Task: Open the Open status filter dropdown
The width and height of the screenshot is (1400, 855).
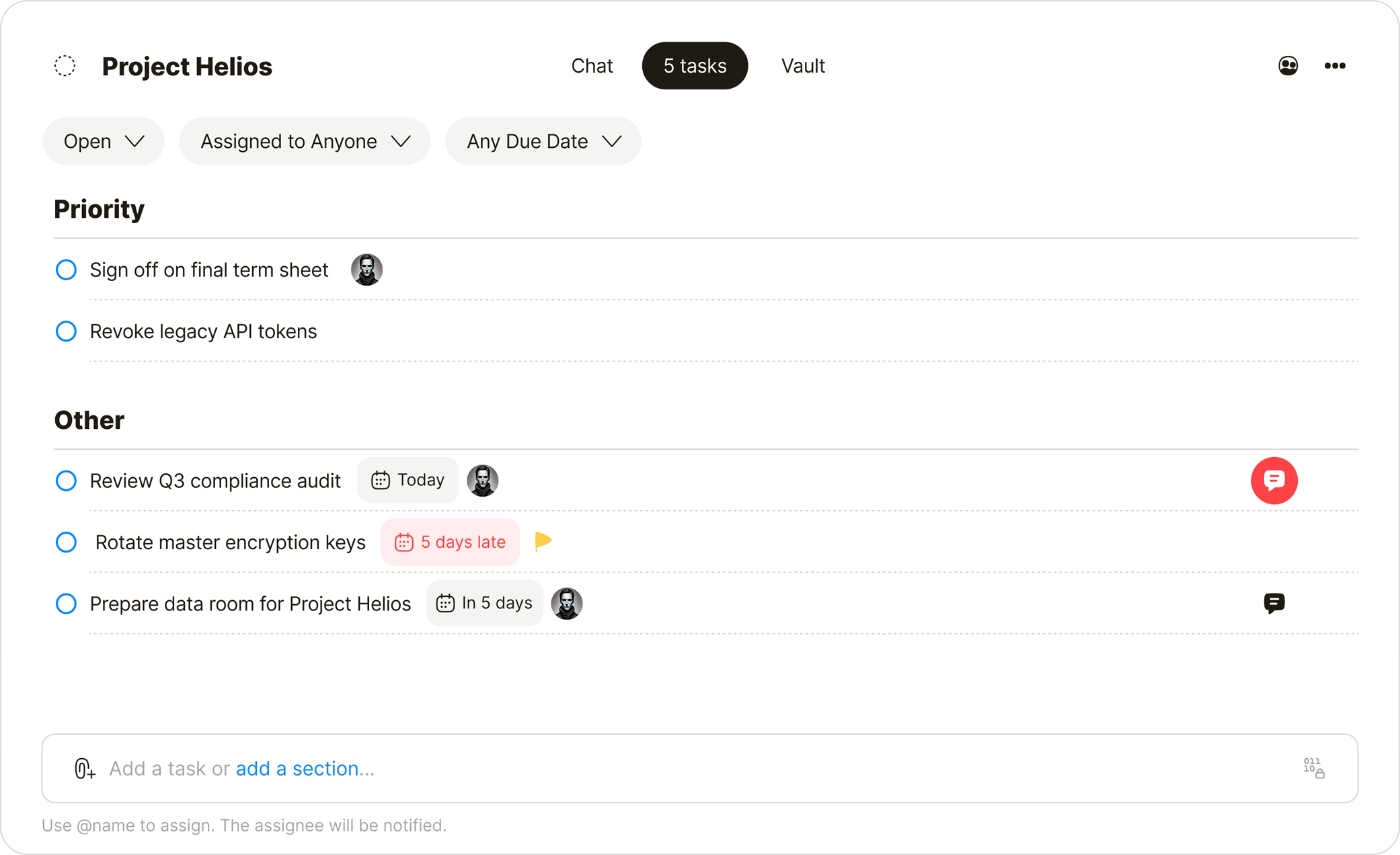Action: [x=103, y=141]
